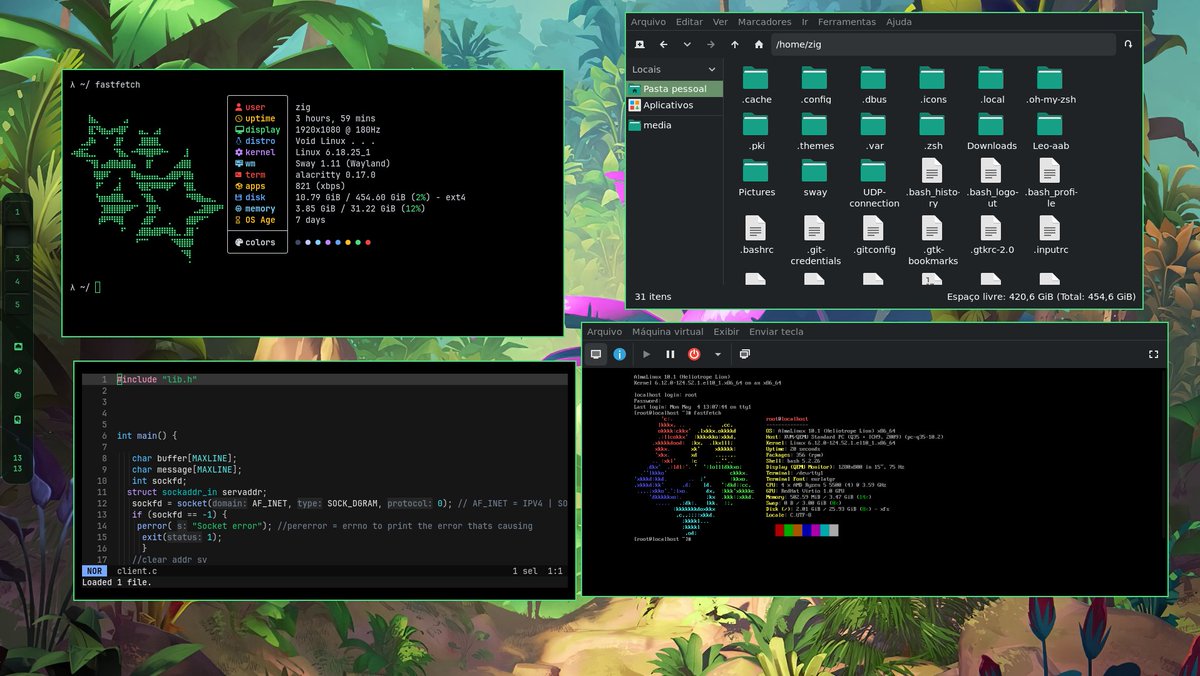Select the UDP-connection folder
Viewport: 1200px width, 676px height.
(874, 183)
